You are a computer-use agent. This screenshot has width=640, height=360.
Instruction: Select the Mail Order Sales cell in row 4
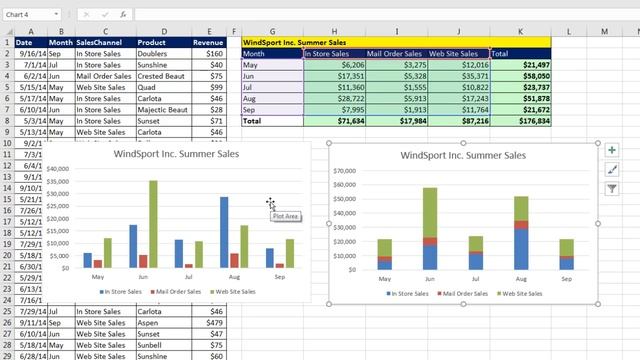coord(105,76)
